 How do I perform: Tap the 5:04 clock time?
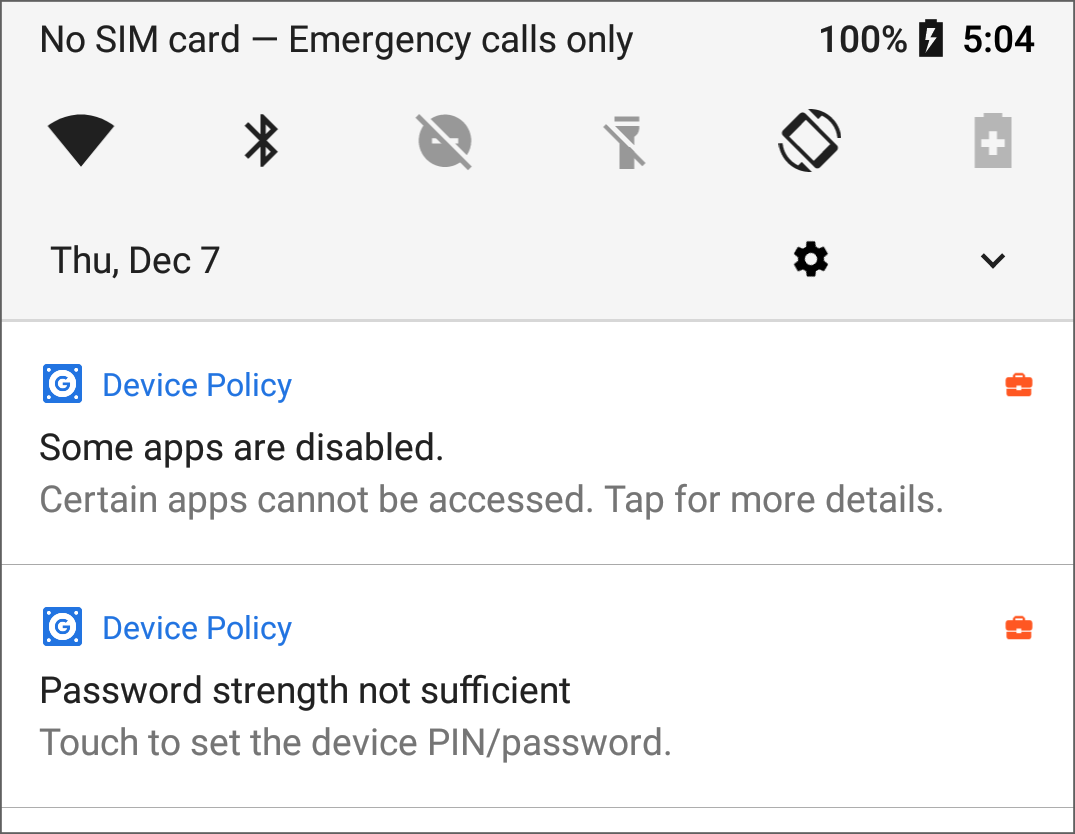click(x=998, y=40)
